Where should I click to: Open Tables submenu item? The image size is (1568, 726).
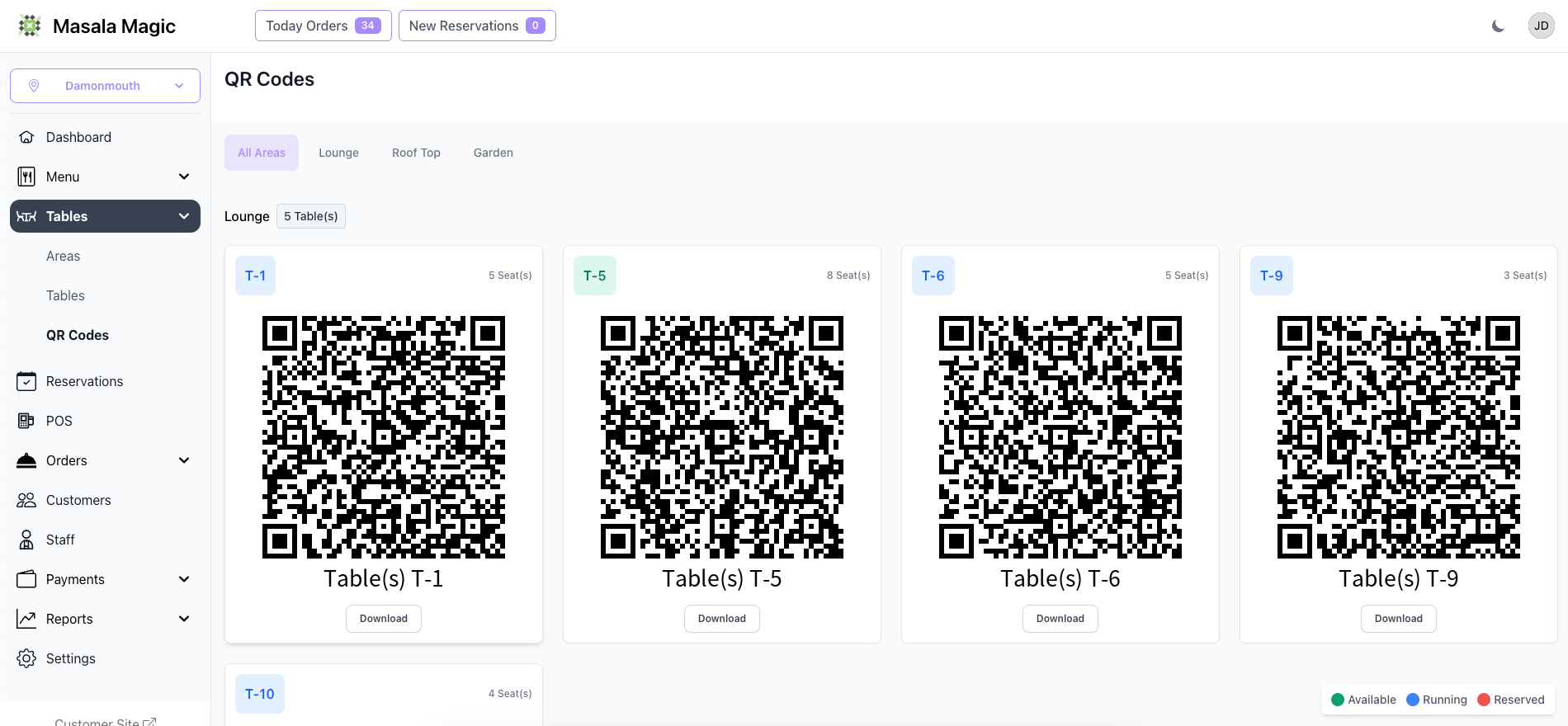(65, 295)
